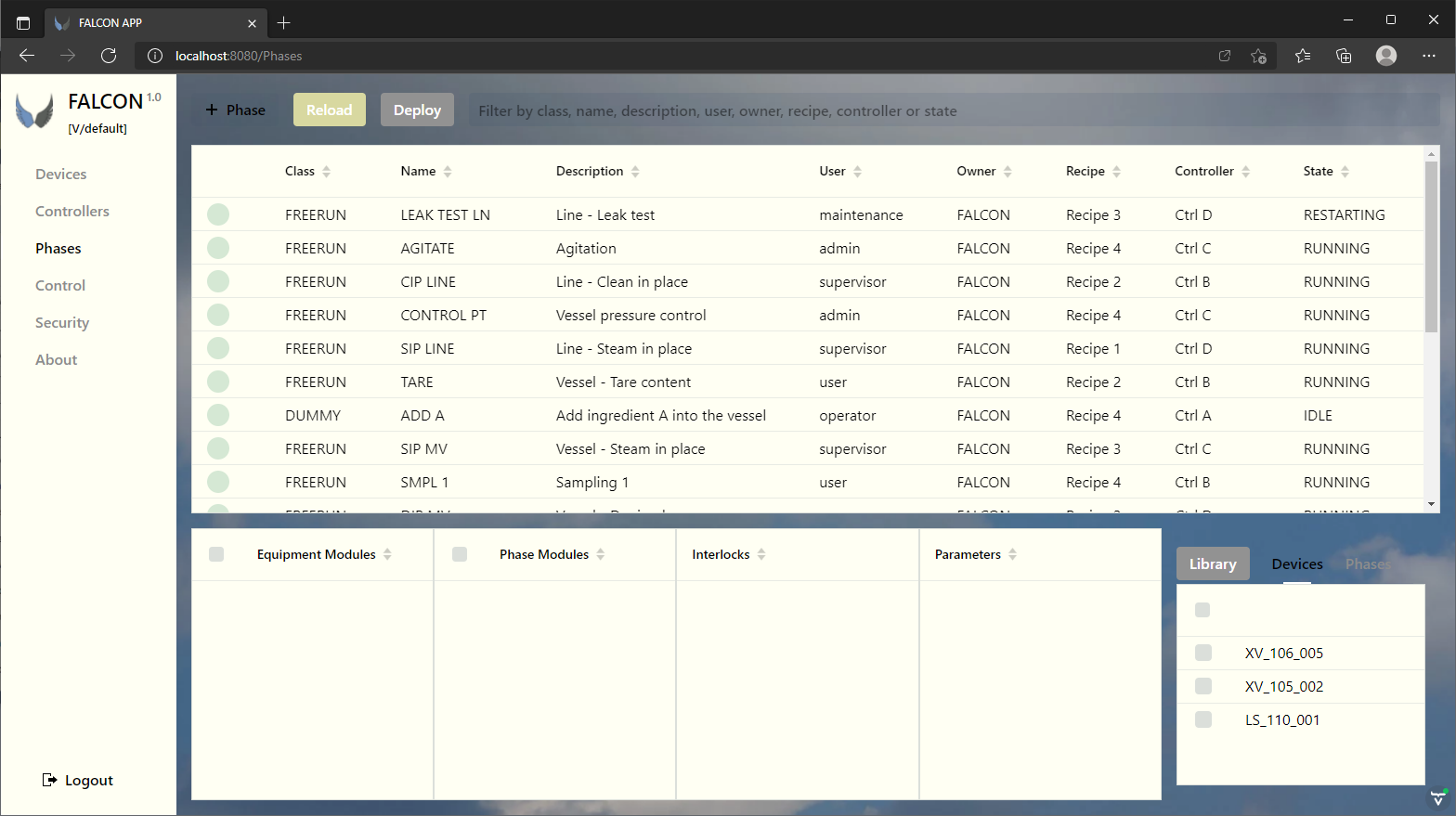Click status circle of SIP MV row
The image size is (1456, 816).
[x=218, y=448]
